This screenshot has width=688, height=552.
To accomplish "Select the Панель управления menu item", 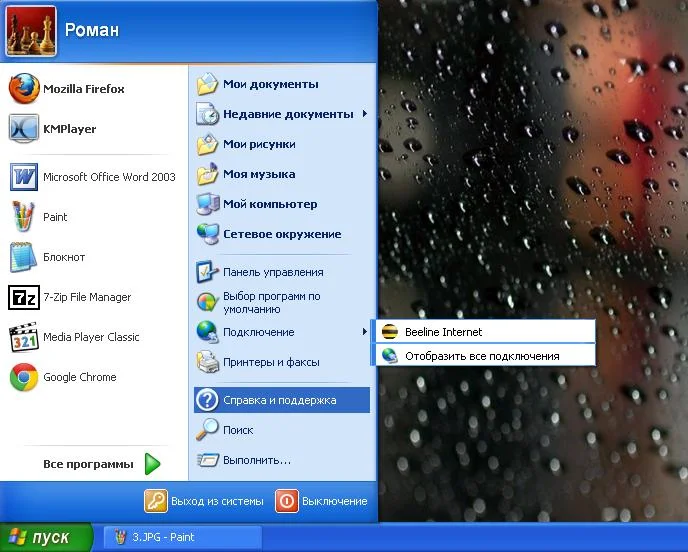I will (282, 272).
